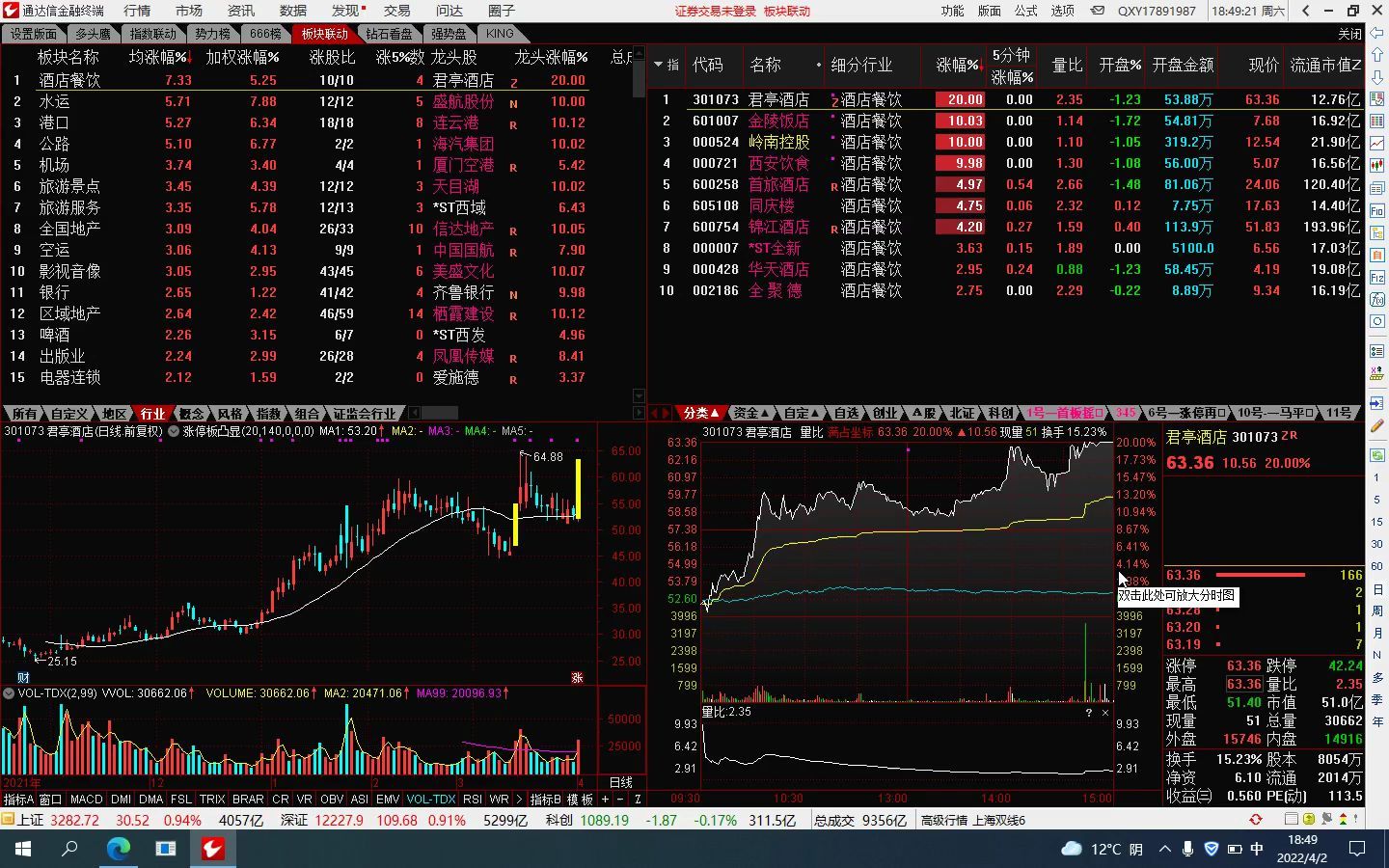Click the pencil drawing tool icon in sidebar
The width and height of the screenshot is (1389, 868).
pyautogui.click(x=1377, y=425)
